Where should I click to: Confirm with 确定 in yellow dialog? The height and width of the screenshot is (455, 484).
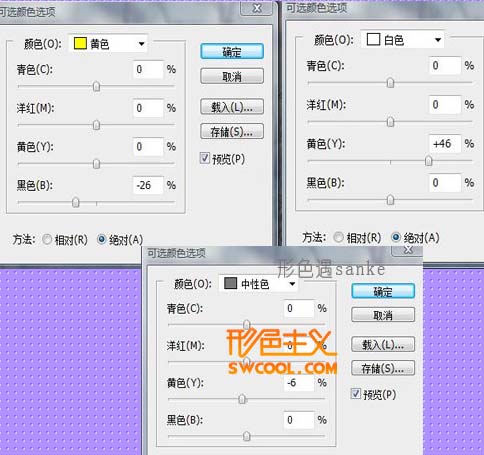click(232, 52)
